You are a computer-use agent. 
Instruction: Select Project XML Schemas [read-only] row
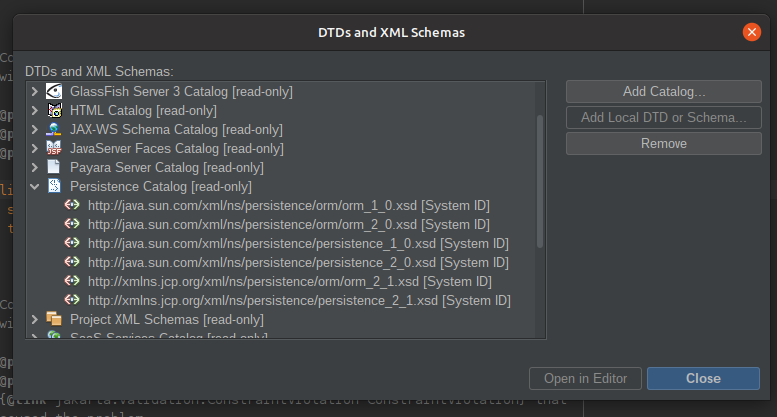point(166,319)
